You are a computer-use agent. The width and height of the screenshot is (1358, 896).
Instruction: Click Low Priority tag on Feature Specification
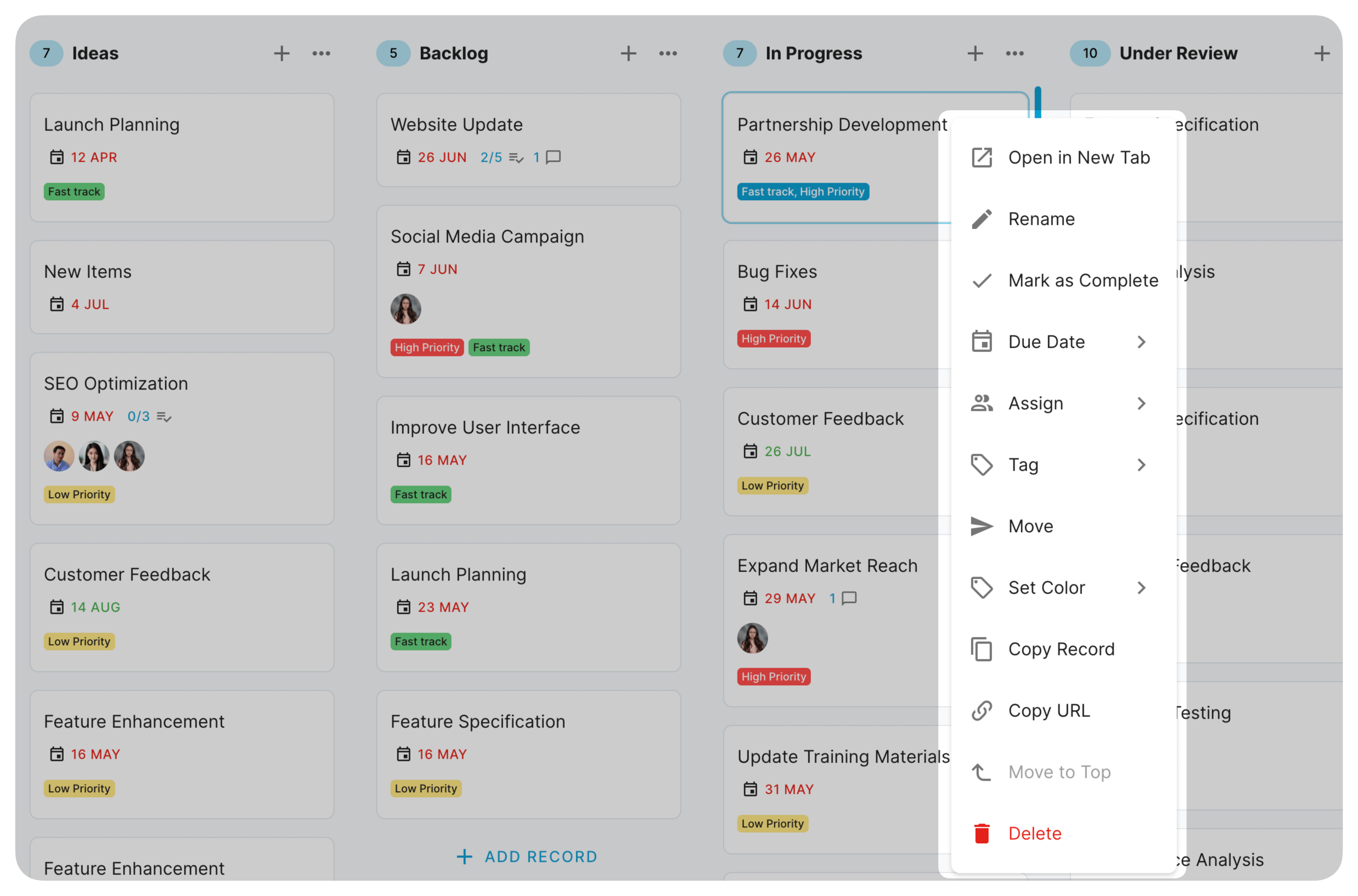[x=426, y=789]
